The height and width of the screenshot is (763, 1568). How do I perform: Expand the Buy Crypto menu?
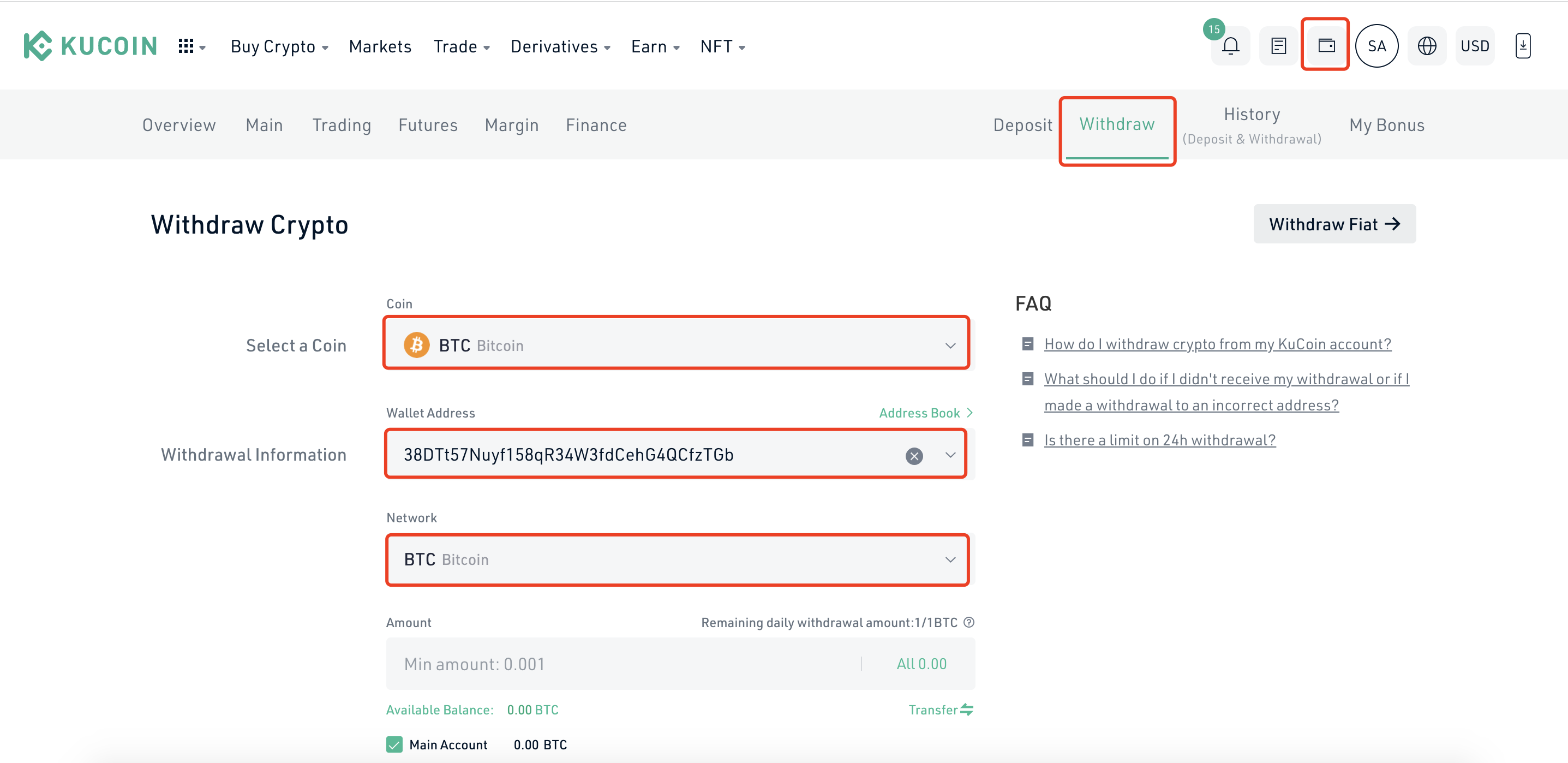(279, 46)
